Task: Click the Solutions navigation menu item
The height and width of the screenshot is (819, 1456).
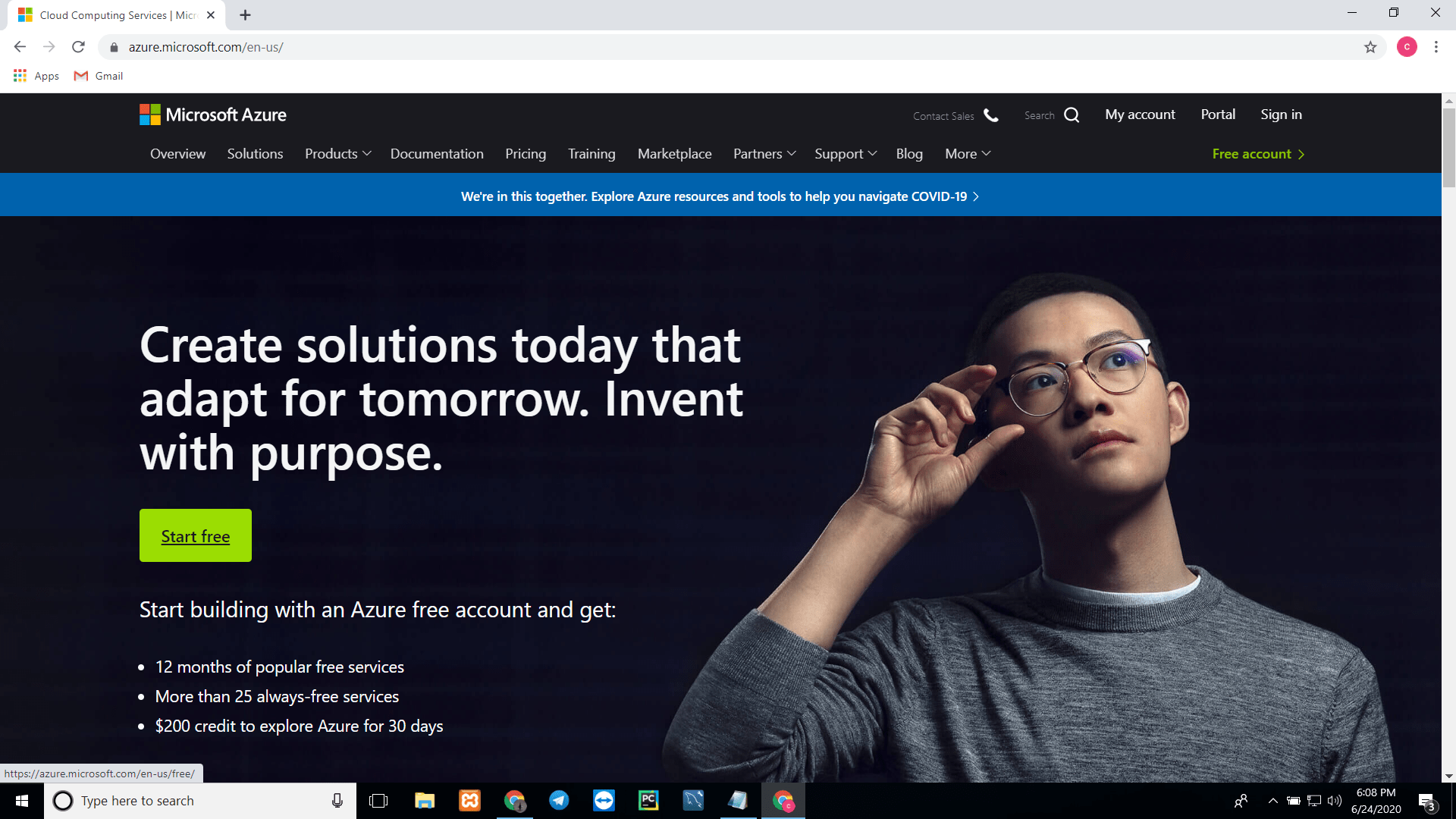Action: coord(255,153)
